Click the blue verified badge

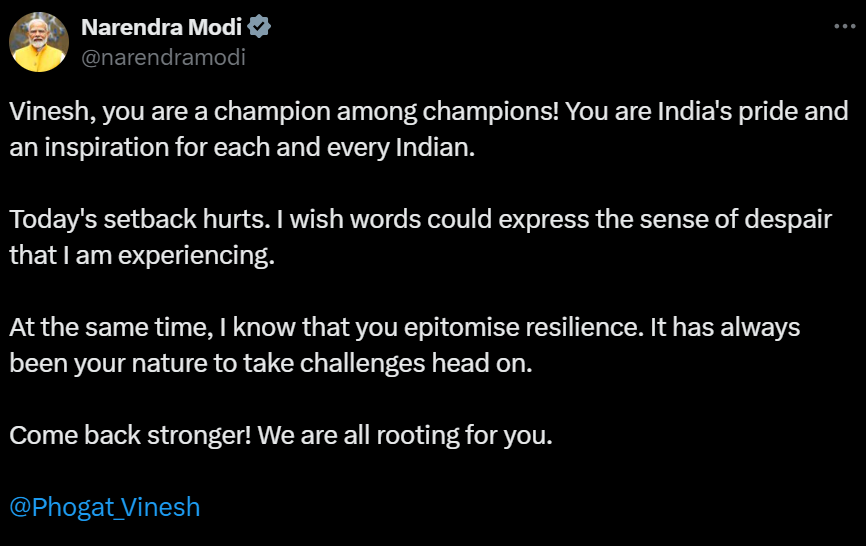pos(261,27)
